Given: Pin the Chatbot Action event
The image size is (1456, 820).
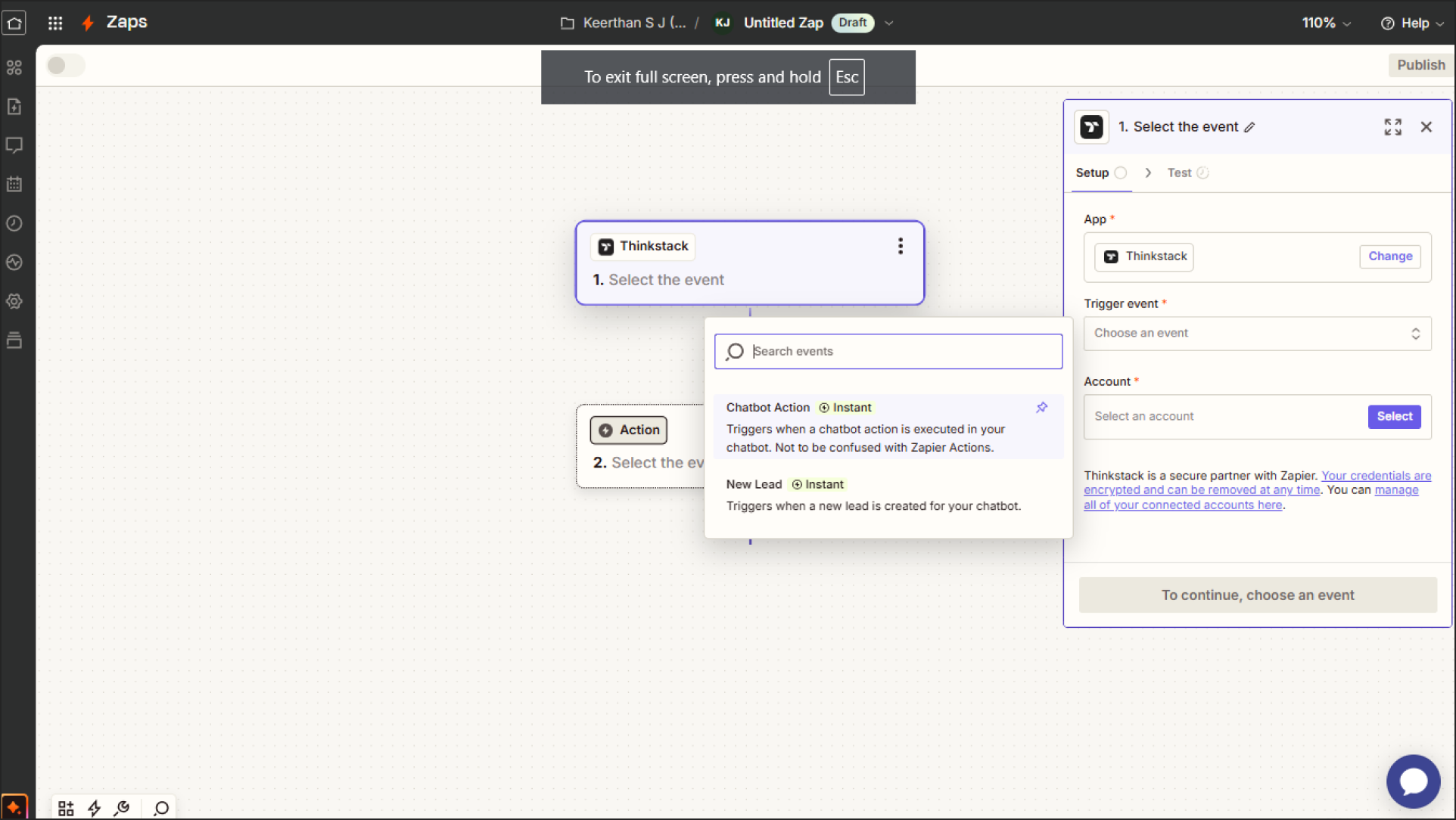Looking at the screenshot, I should point(1042,408).
